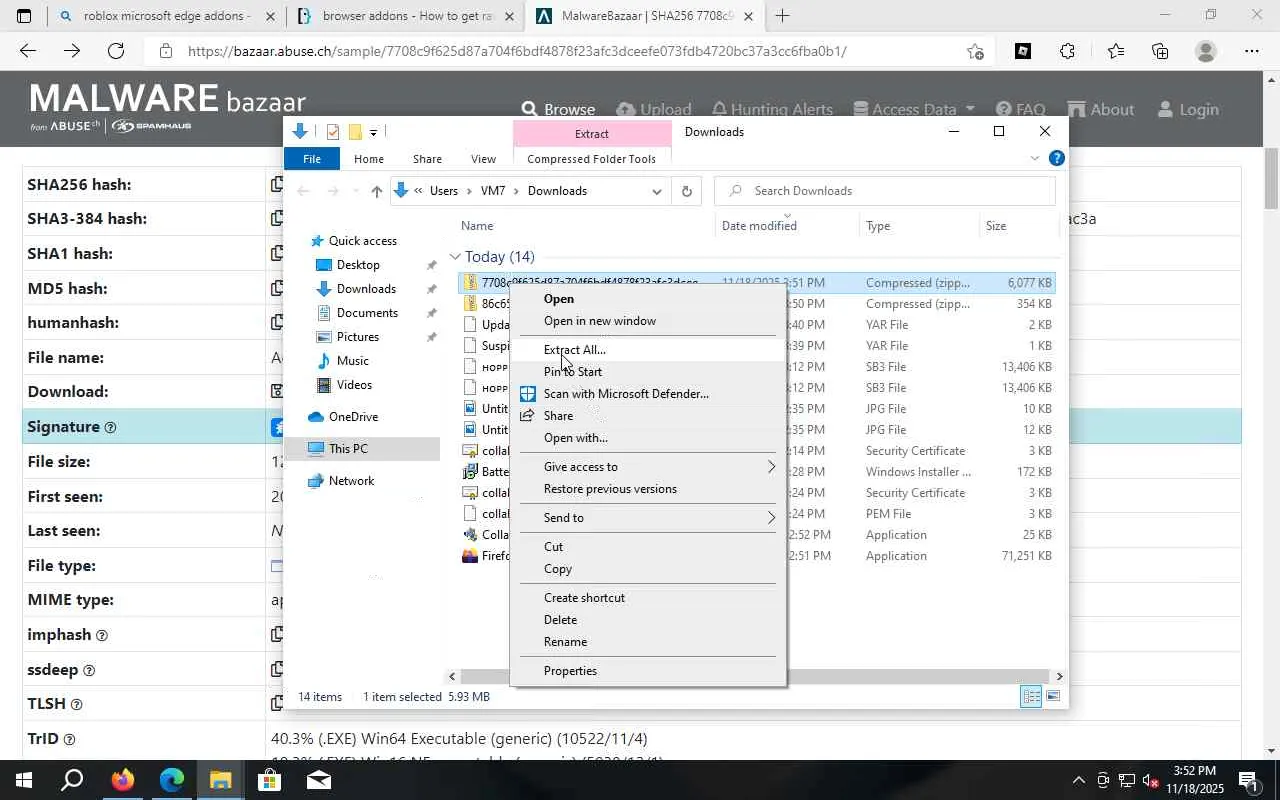Open the Mail app from the taskbar
1280x800 pixels.
(319, 780)
